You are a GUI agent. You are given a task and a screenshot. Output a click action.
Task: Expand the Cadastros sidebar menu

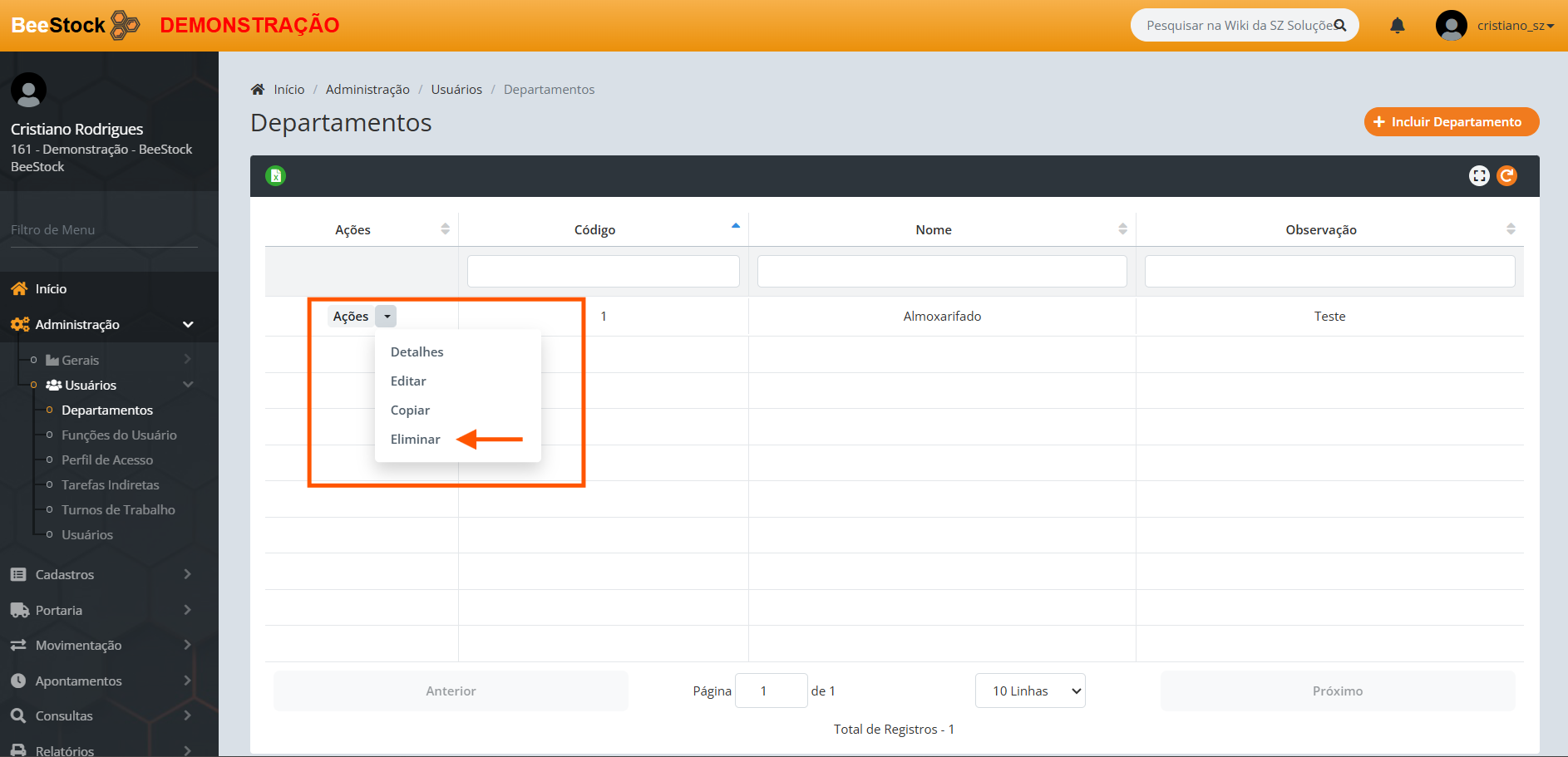[x=100, y=575]
